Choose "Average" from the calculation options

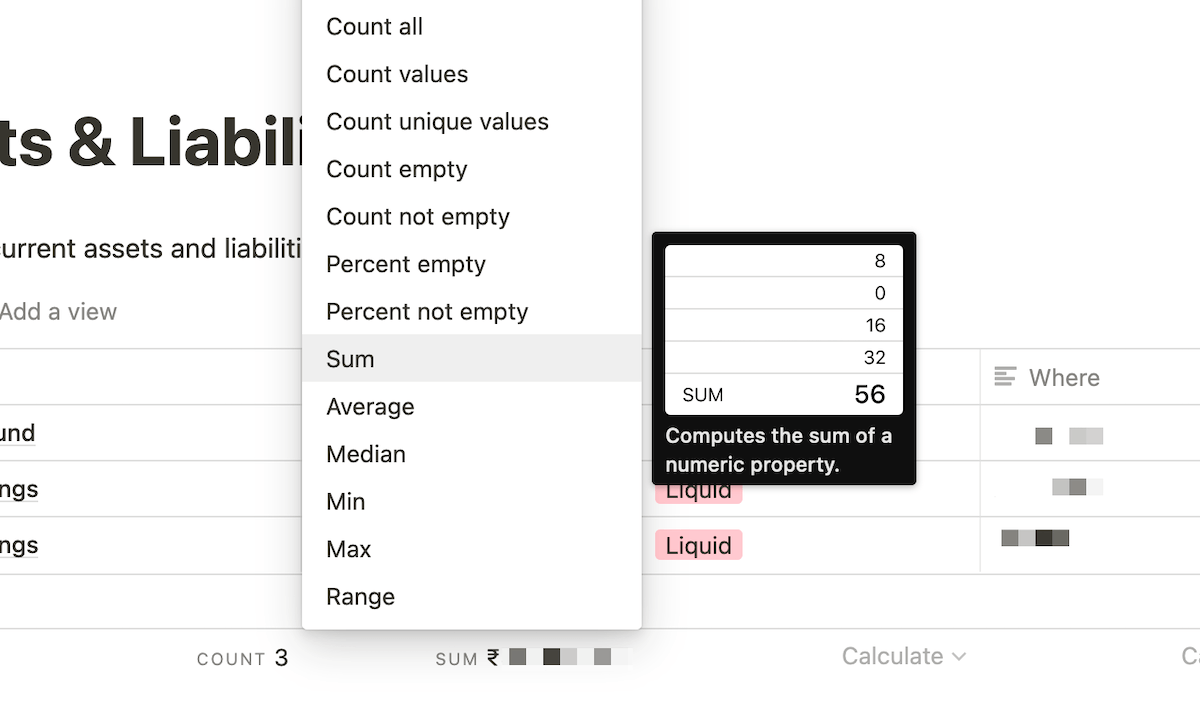point(370,406)
